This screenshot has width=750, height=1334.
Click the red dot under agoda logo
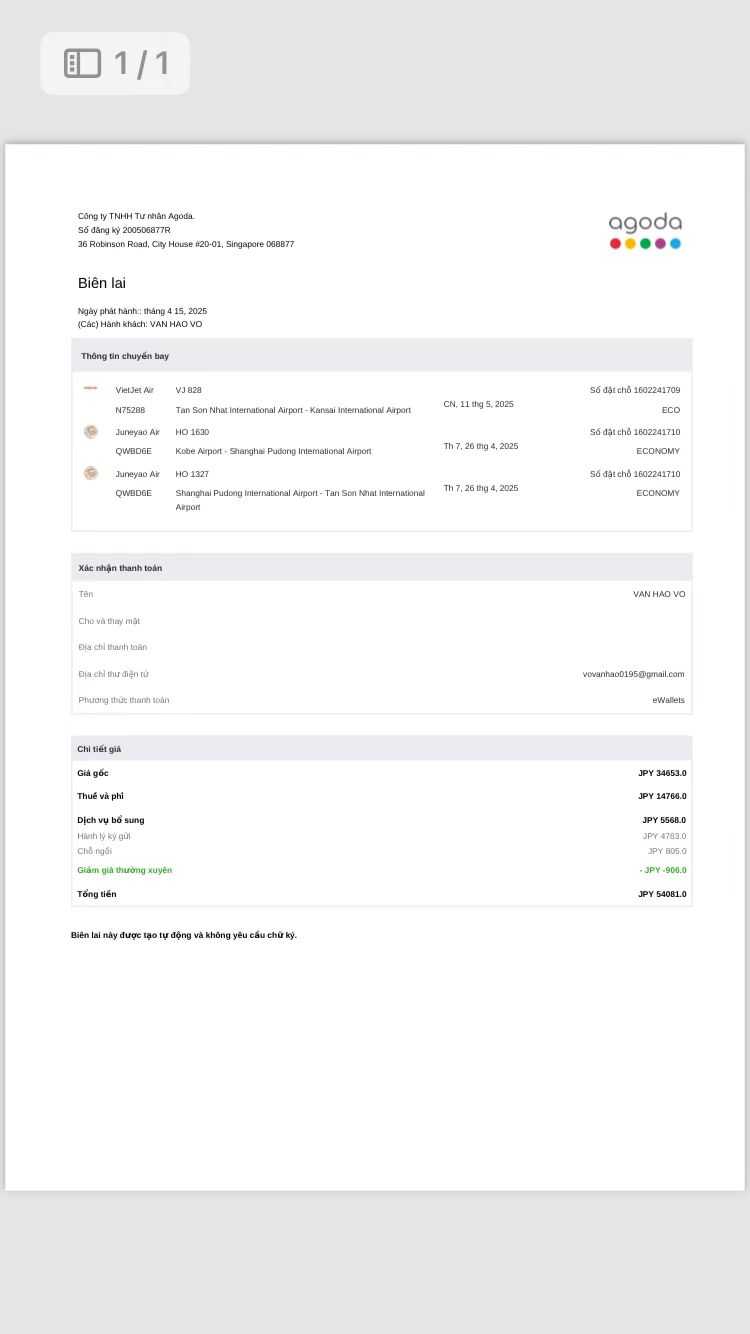[615, 244]
